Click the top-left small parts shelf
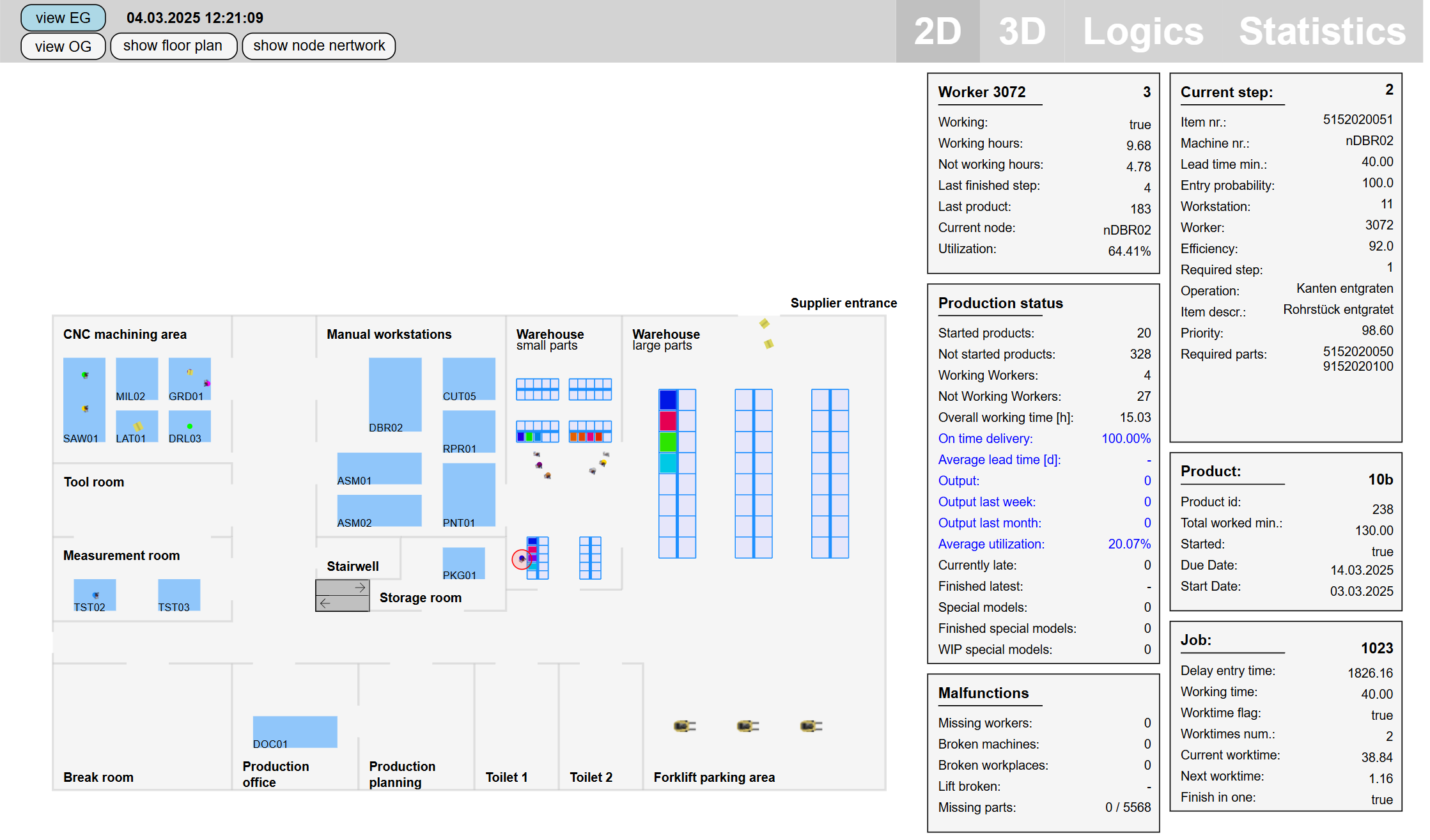The width and height of the screenshot is (1430, 840). 538,389
